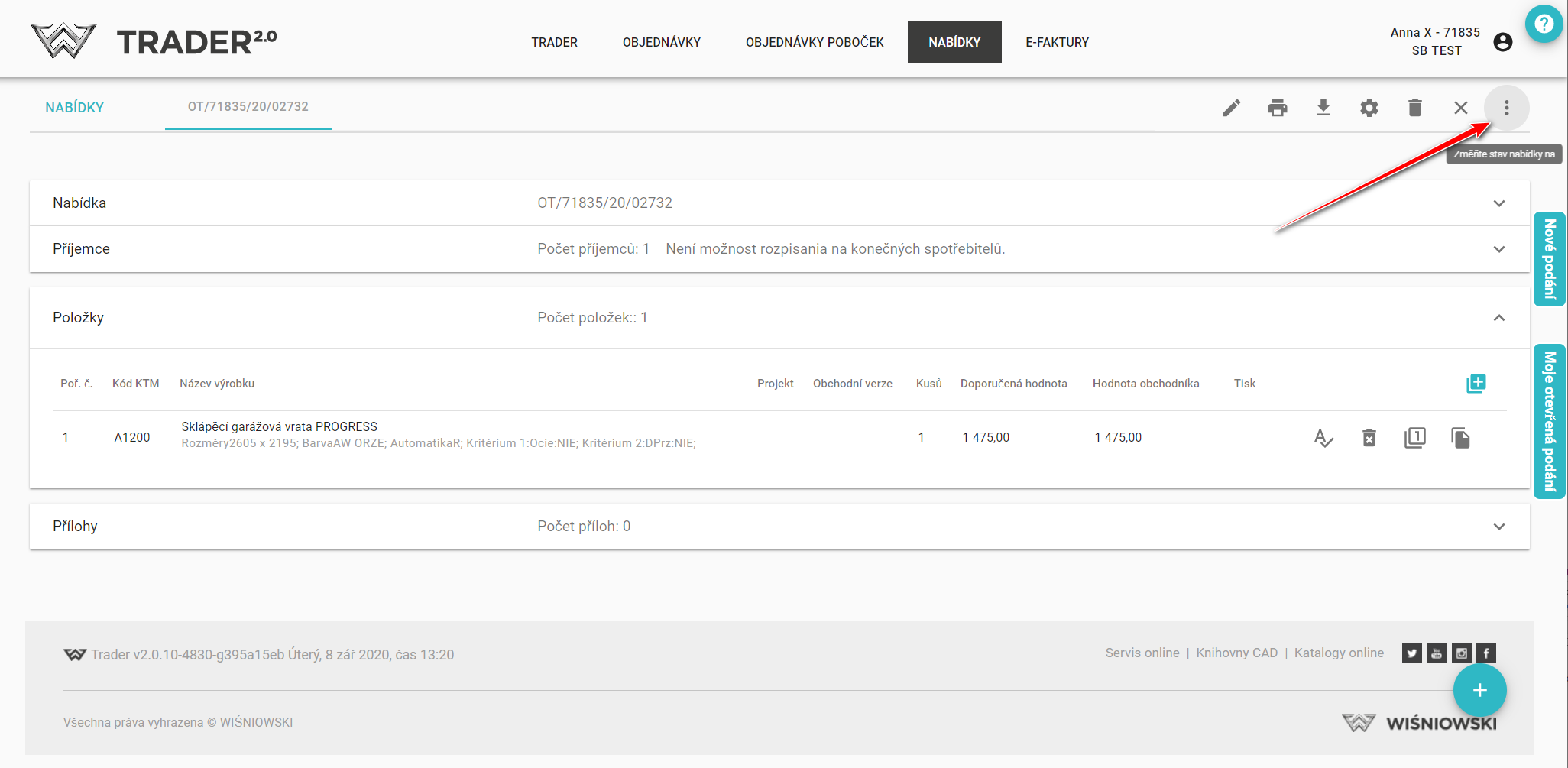Screen dimensions: 1568x768
Task: Click the Nové podání side button
Action: (x=1549, y=258)
